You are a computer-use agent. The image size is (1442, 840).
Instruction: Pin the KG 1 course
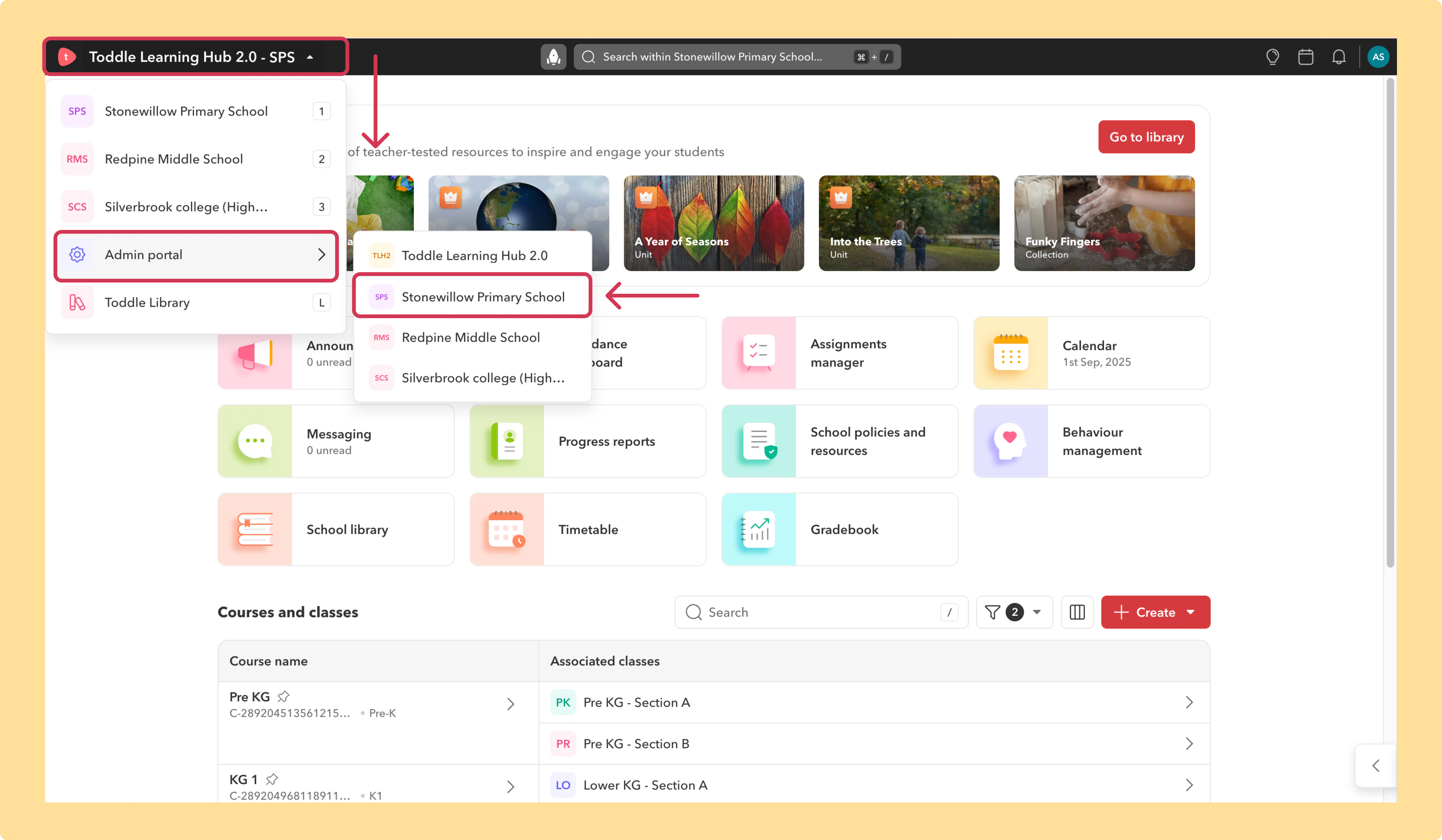pos(272,779)
